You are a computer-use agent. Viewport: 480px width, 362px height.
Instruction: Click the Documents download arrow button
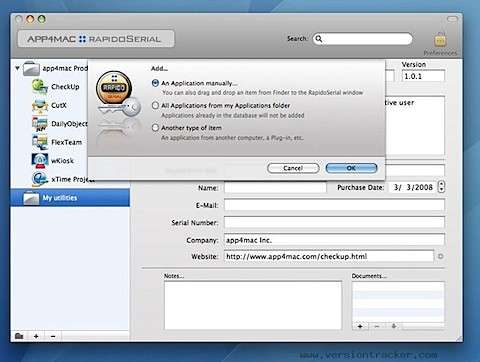[x=394, y=326]
